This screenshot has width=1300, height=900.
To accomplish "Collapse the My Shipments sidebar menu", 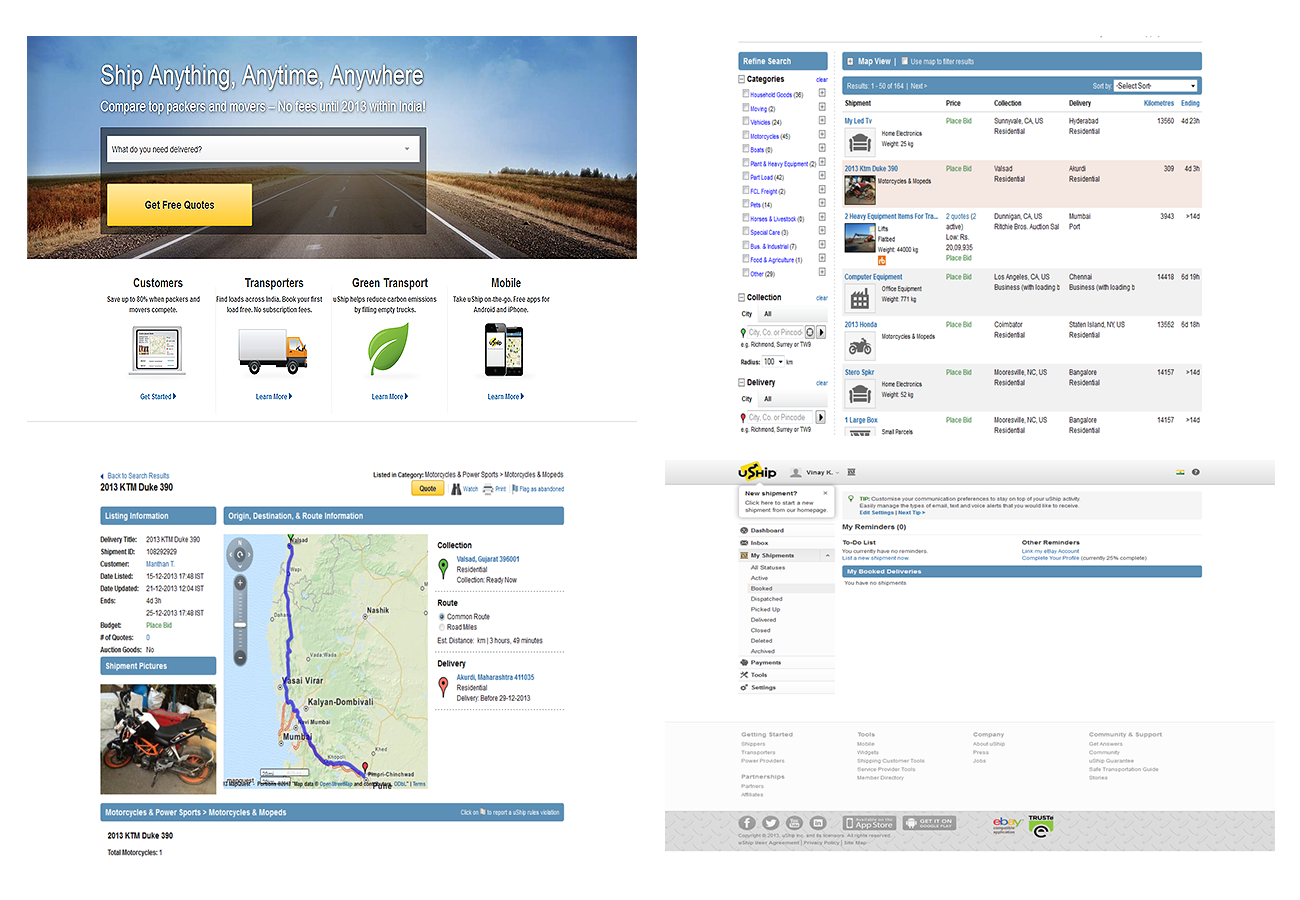I will (826, 555).
